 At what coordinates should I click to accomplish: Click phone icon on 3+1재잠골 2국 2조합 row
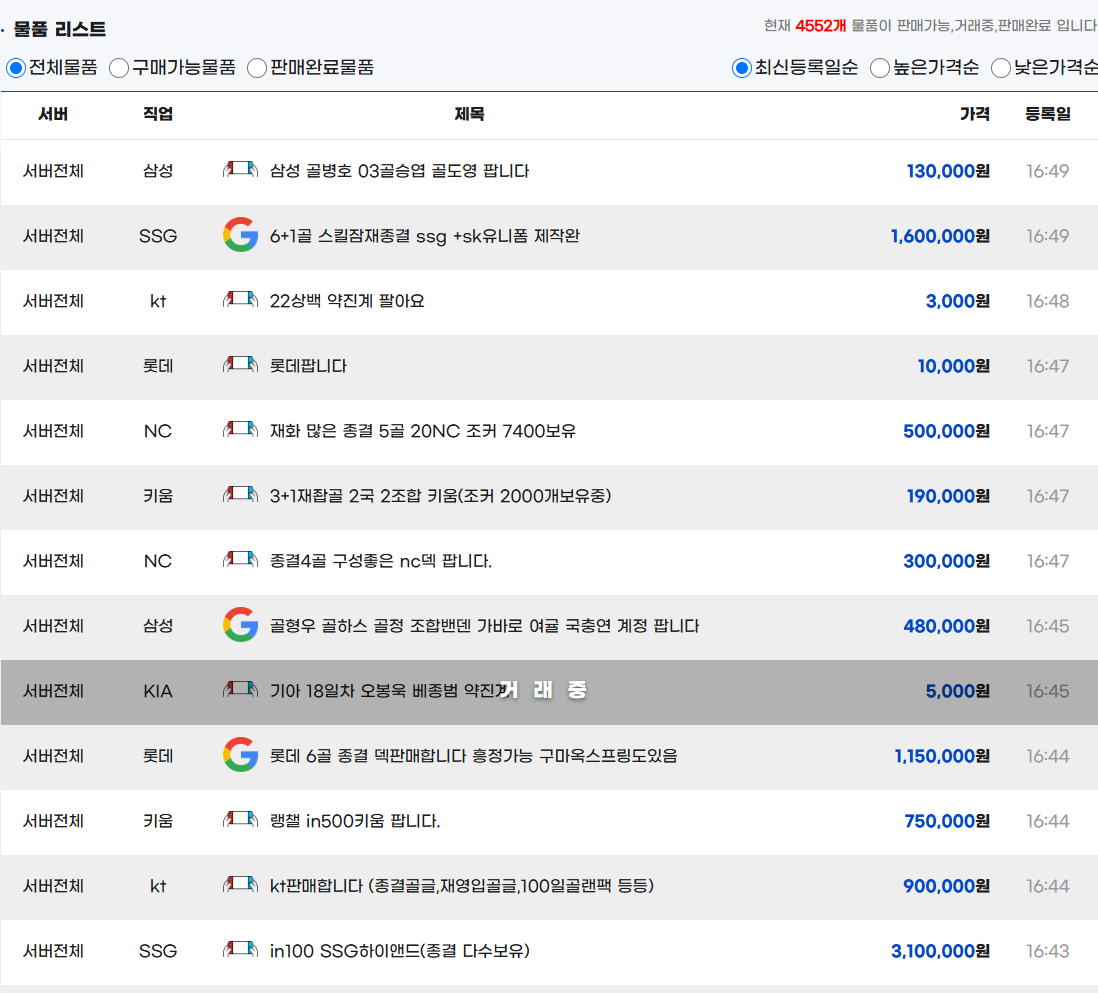tap(240, 495)
